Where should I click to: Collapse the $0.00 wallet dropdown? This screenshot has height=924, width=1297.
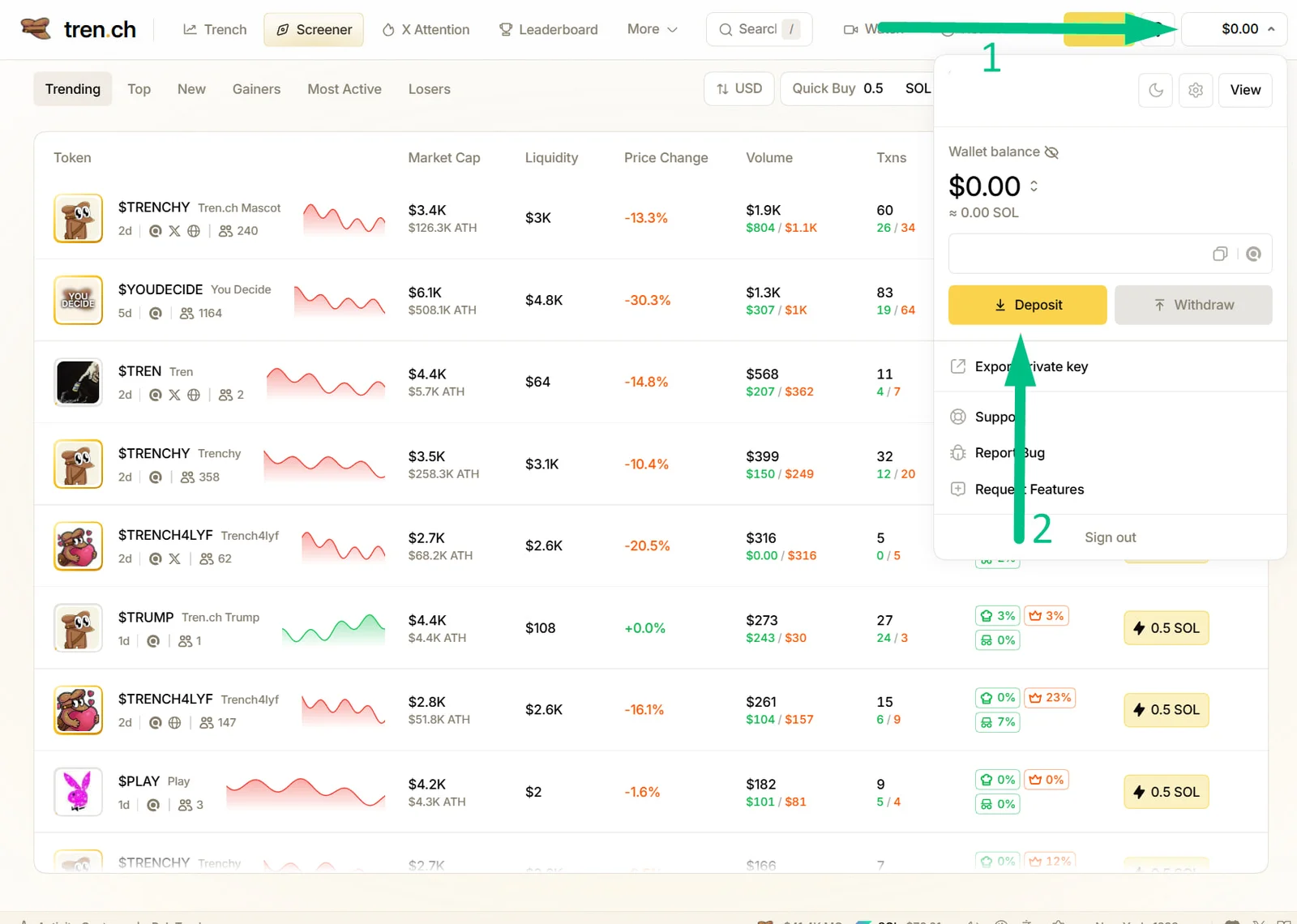pos(1235,29)
